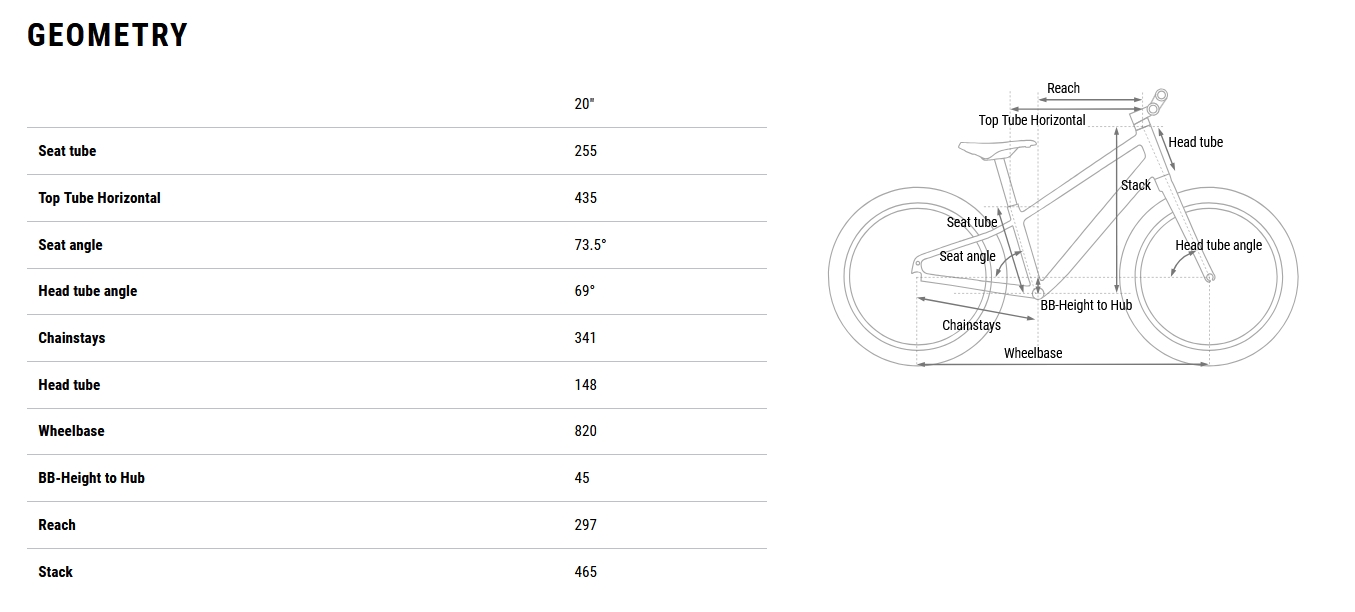Click the Chainstays label on bike diagram

(971, 325)
